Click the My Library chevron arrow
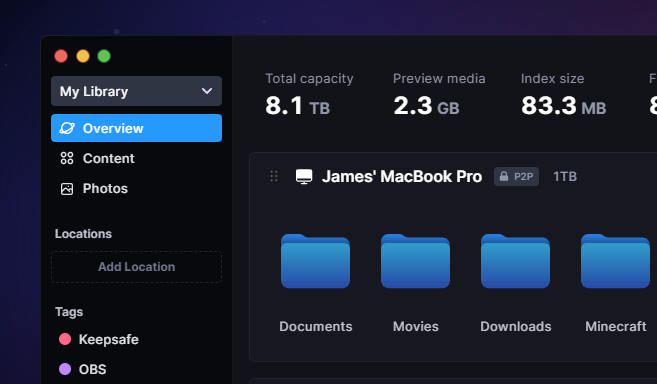This screenshot has width=657, height=384. pyautogui.click(x=207, y=91)
